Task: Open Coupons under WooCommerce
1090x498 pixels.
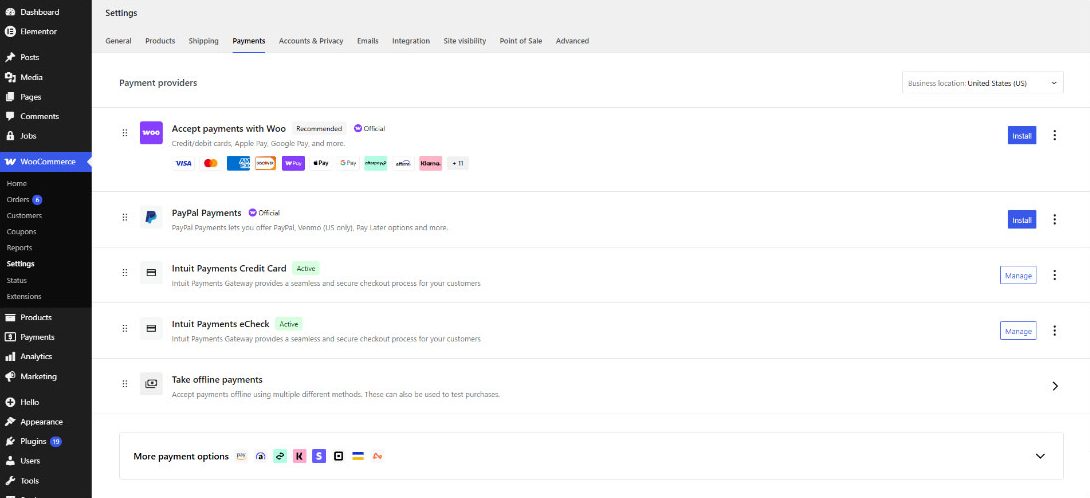Action: (x=22, y=232)
